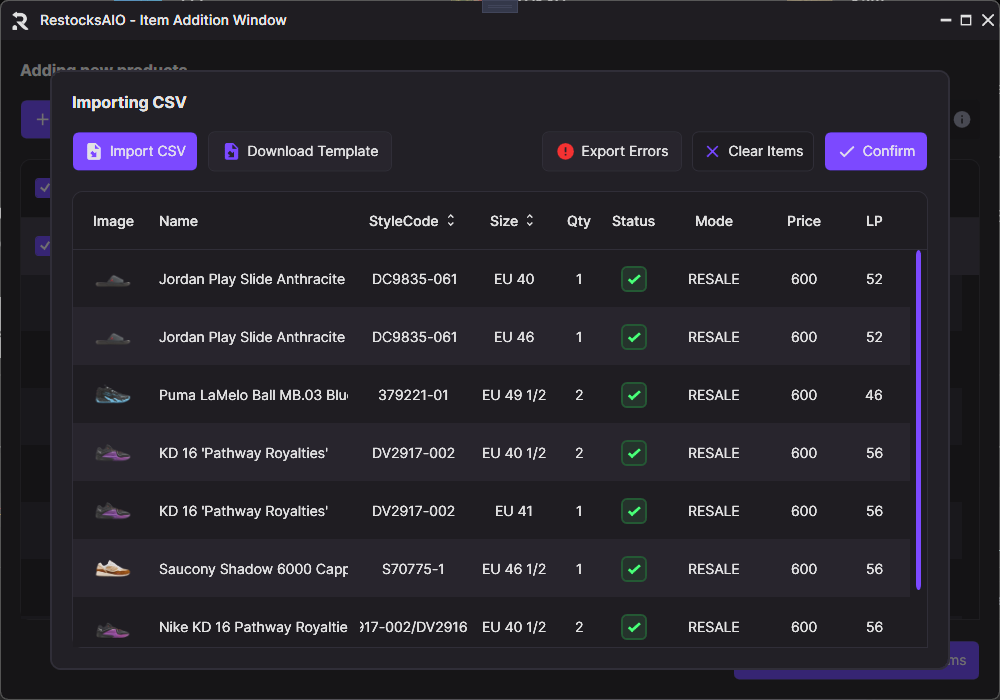Sort the table by Size column

tap(512, 221)
